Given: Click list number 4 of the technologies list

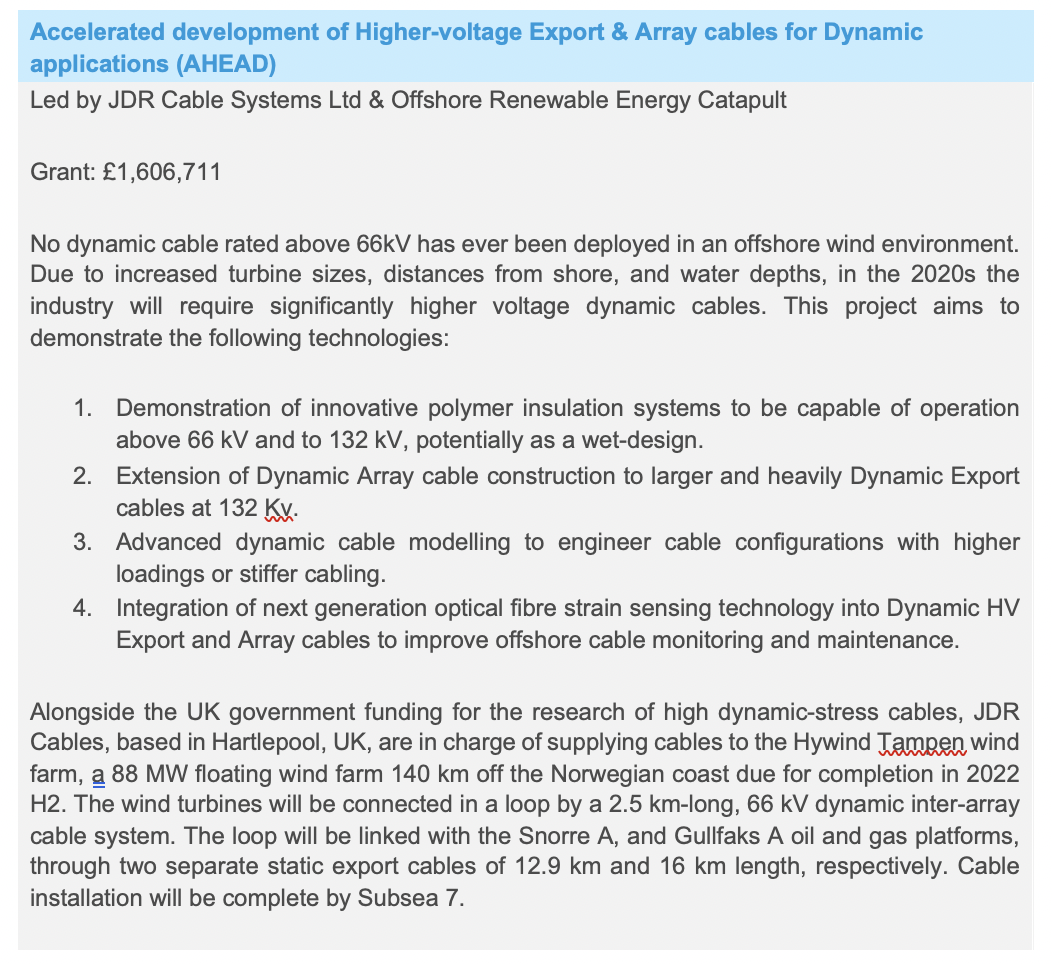Looking at the screenshot, I should tap(84, 608).
